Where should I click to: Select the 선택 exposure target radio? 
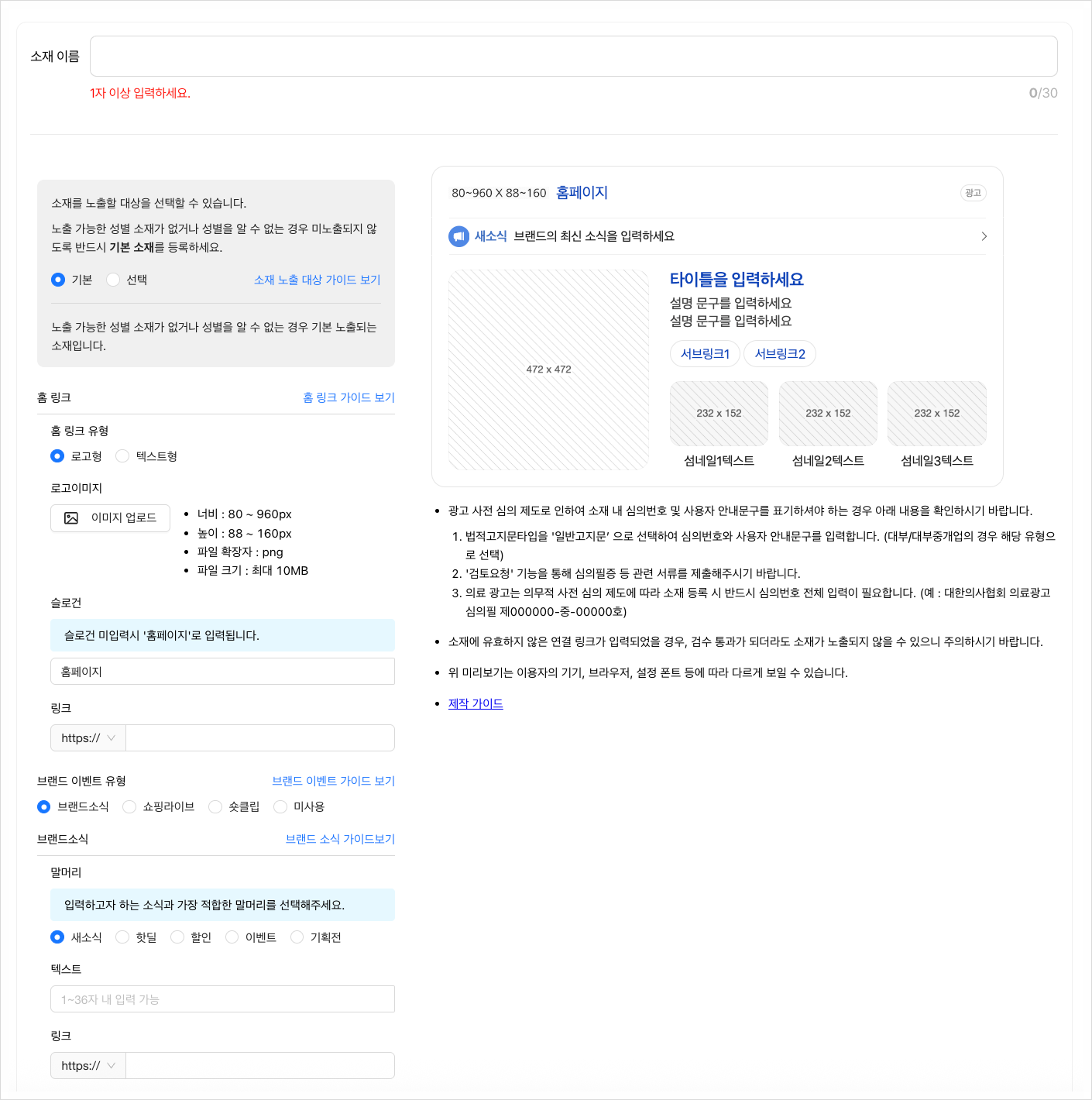[113, 280]
